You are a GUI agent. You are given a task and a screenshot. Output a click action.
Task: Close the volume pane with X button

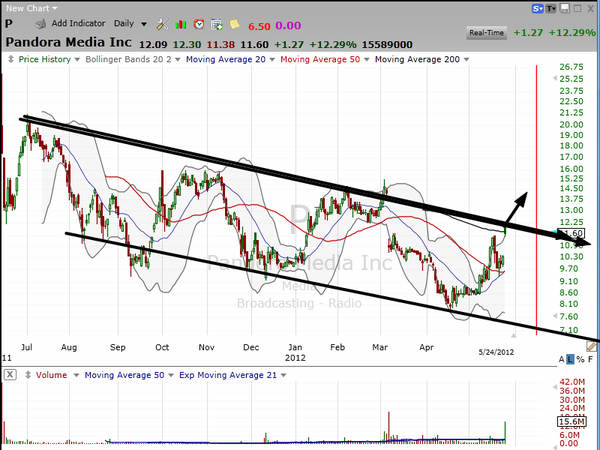[9, 374]
